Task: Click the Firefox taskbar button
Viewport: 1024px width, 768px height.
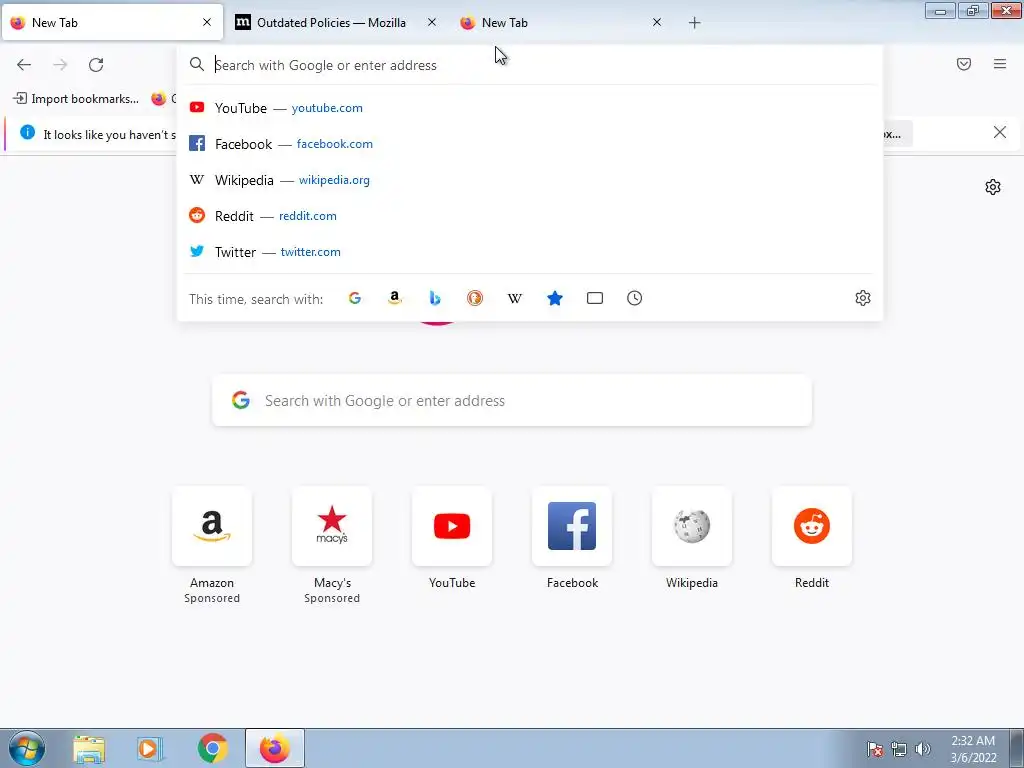Action: pyautogui.click(x=275, y=748)
